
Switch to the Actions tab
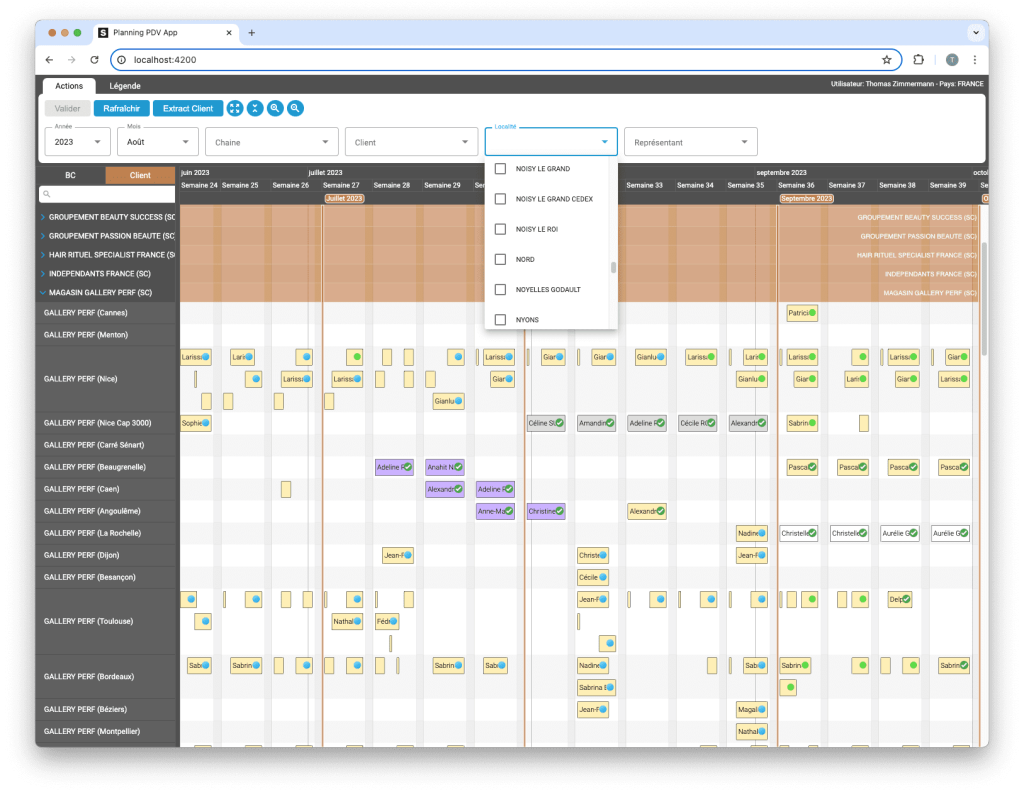69,86
